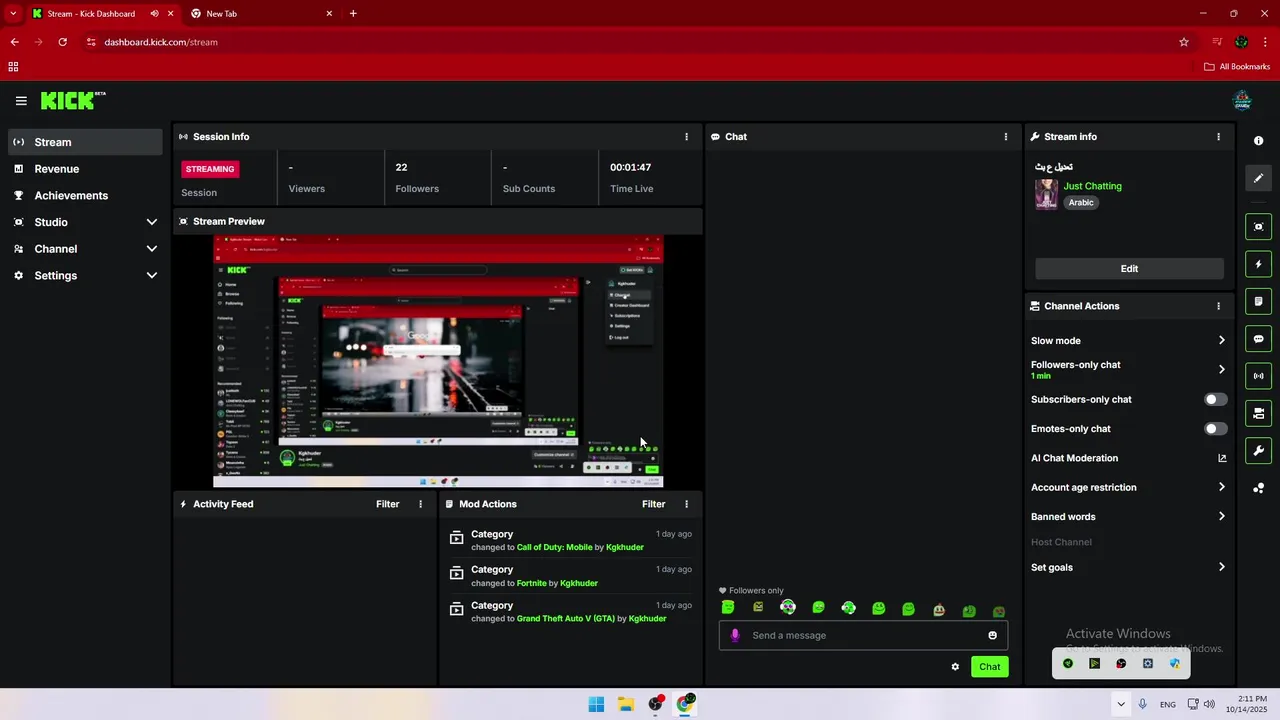1280x720 pixels.
Task: Expand the Channel sidebar section chevron
Action: (152, 249)
